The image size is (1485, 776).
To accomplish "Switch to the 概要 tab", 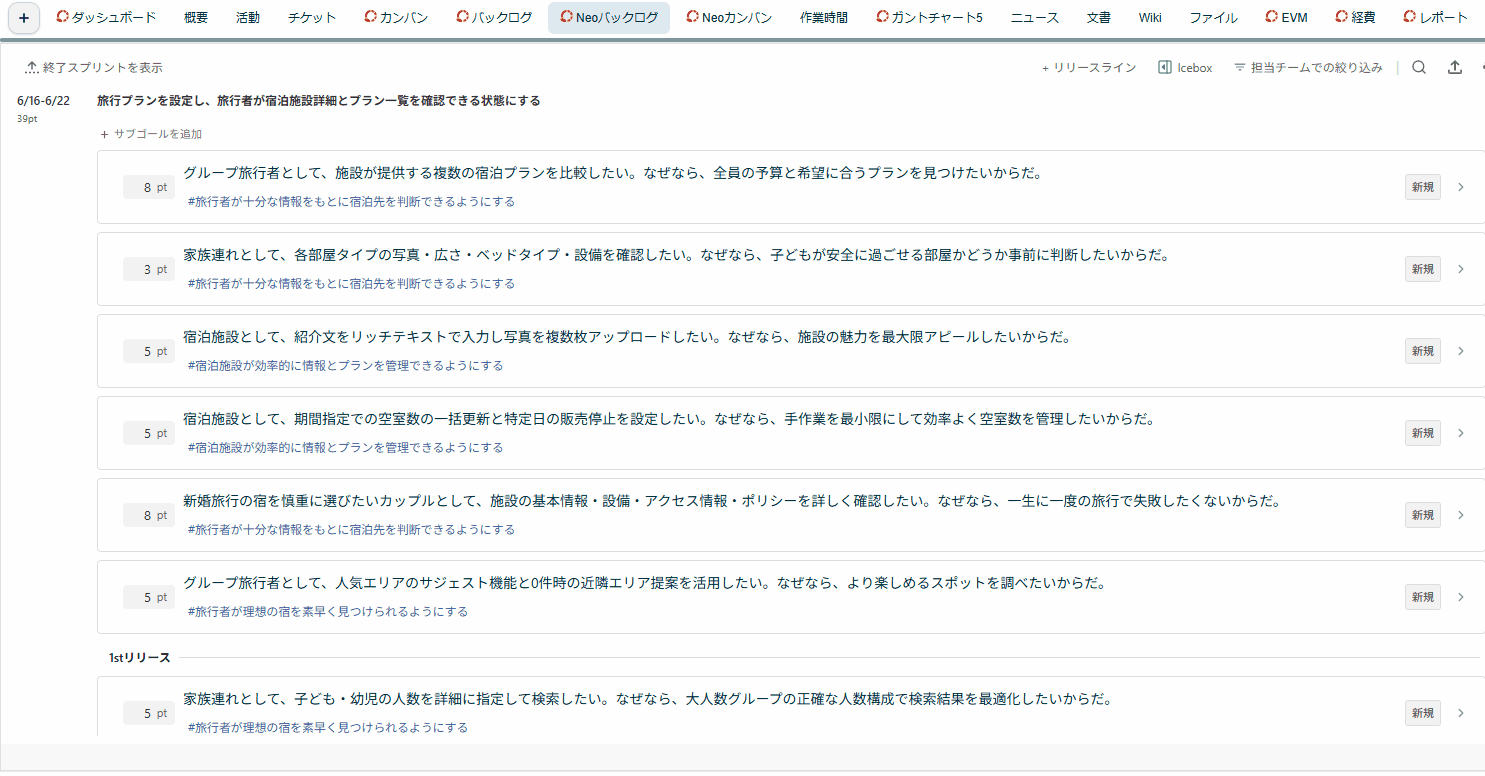I will [x=196, y=17].
